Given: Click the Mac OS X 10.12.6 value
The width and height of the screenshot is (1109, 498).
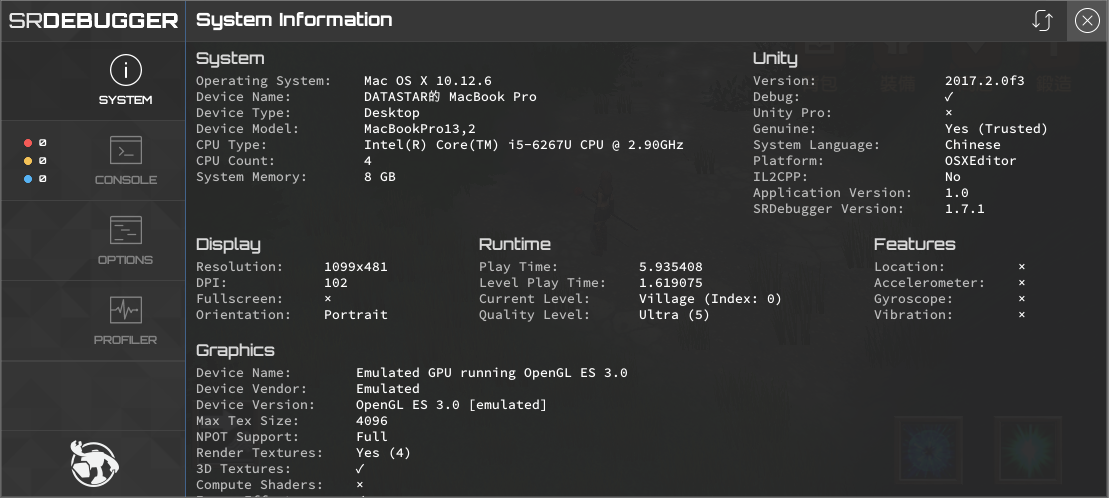Looking at the screenshot, I should [x=428, y=81].
